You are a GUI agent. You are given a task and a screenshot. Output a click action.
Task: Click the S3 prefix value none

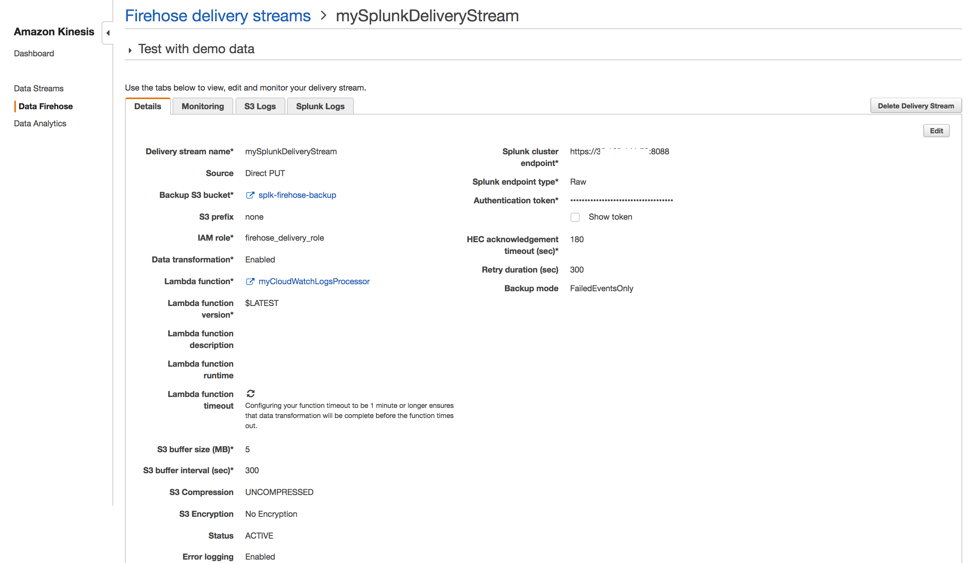(x=254, y=217)
